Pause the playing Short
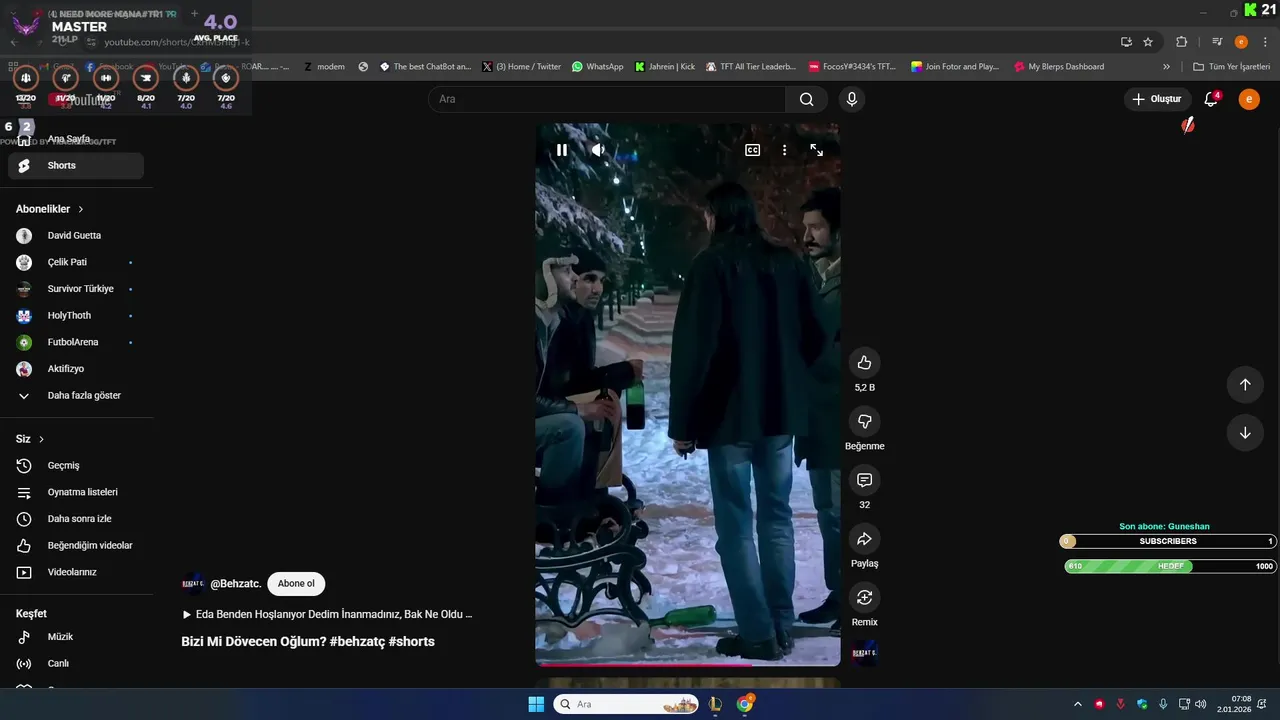The width and height of the screenshot is (1280, 720). click(562, 150)
